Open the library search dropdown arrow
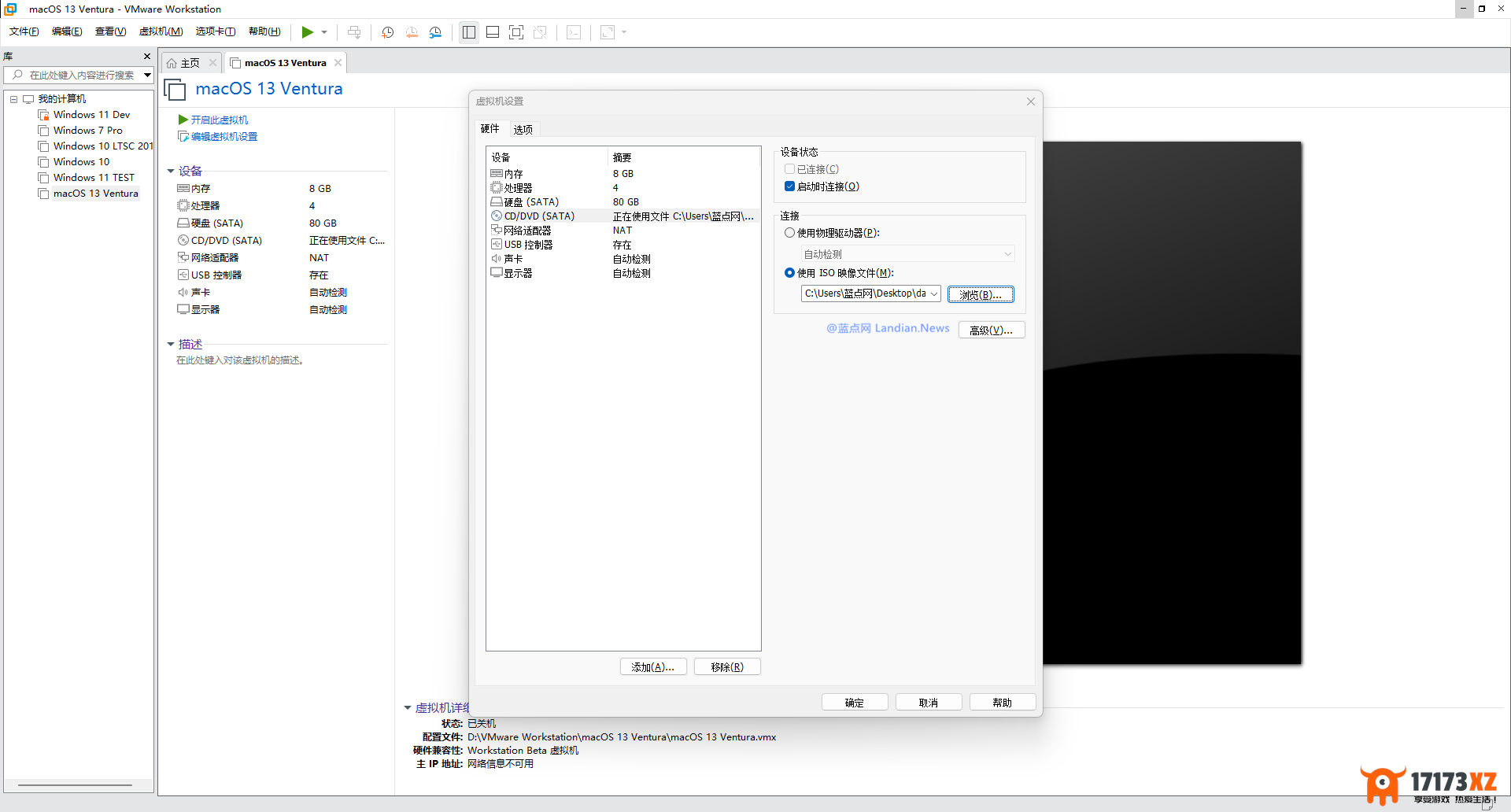 click(147, 75)
